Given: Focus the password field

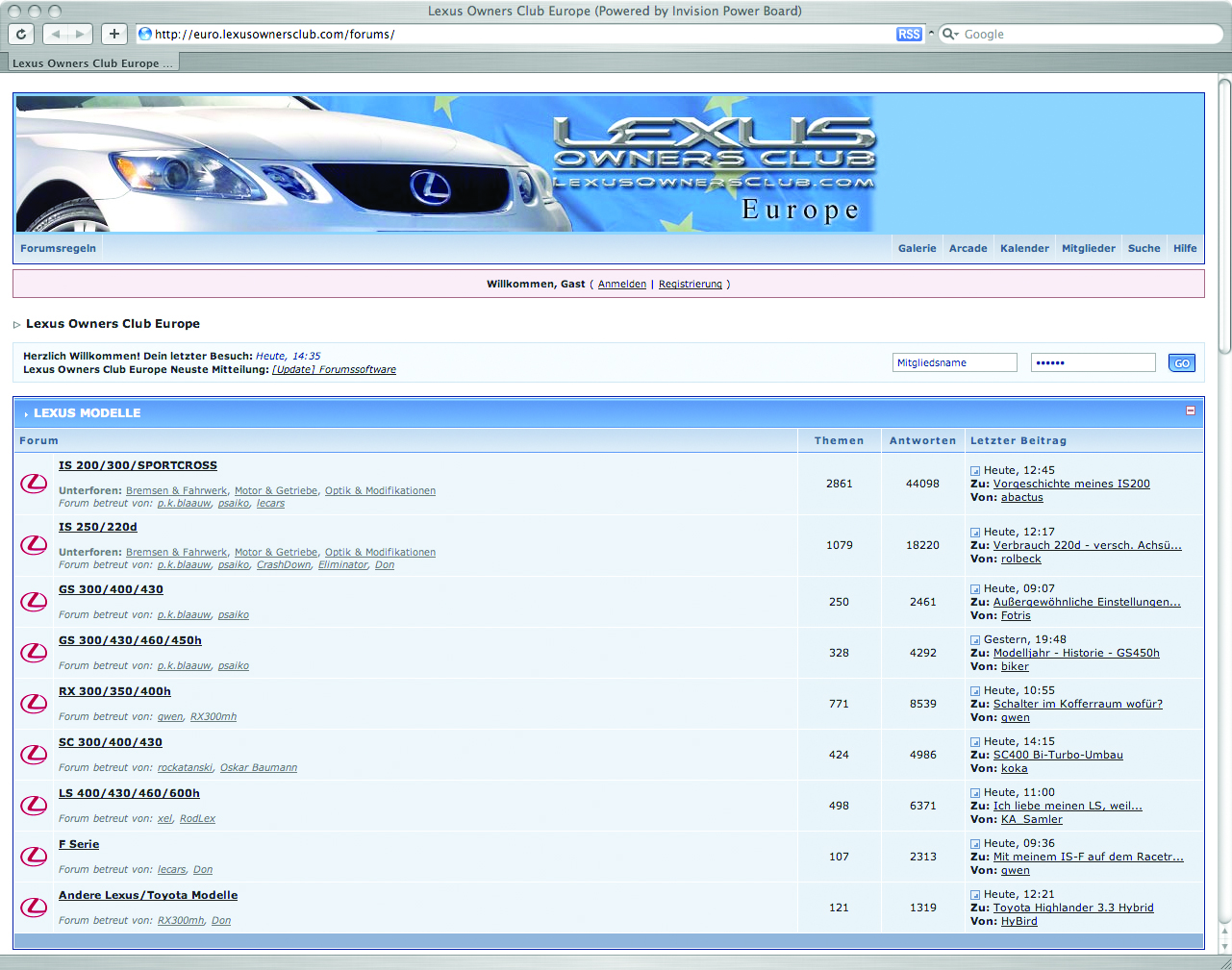Looking at the screenshot, I should tap(1094, 362).
